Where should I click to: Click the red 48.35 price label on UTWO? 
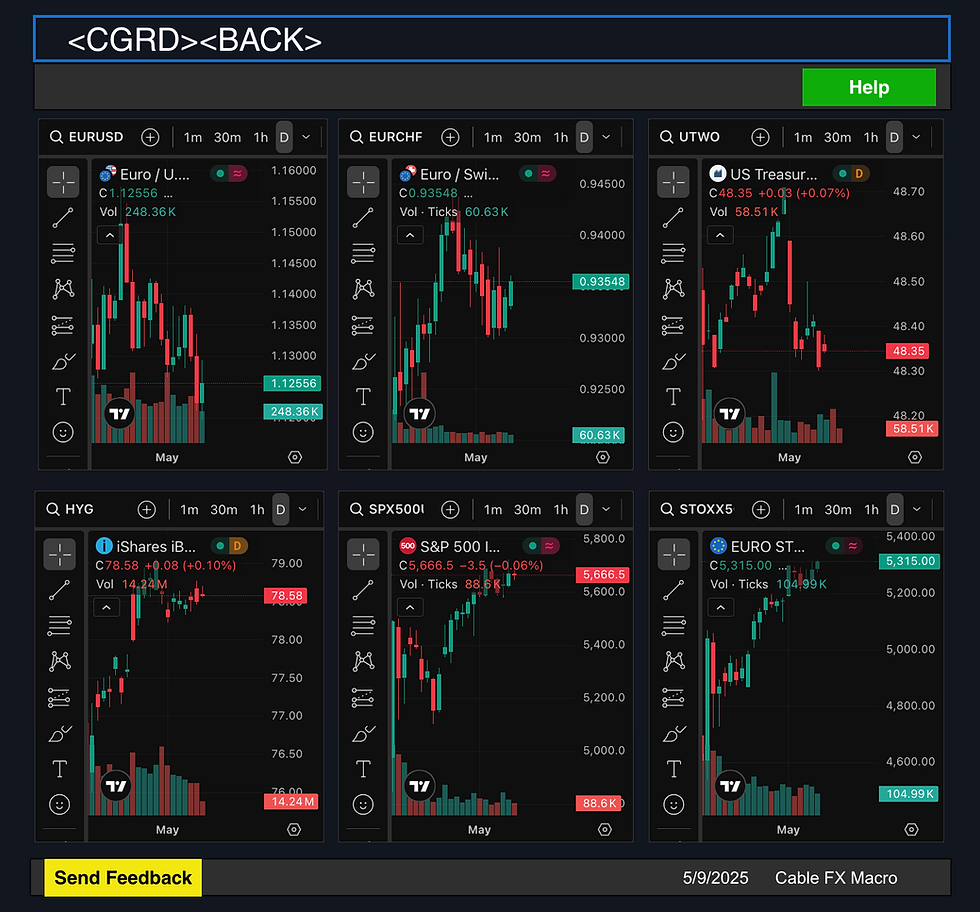[x=908, y=351]
